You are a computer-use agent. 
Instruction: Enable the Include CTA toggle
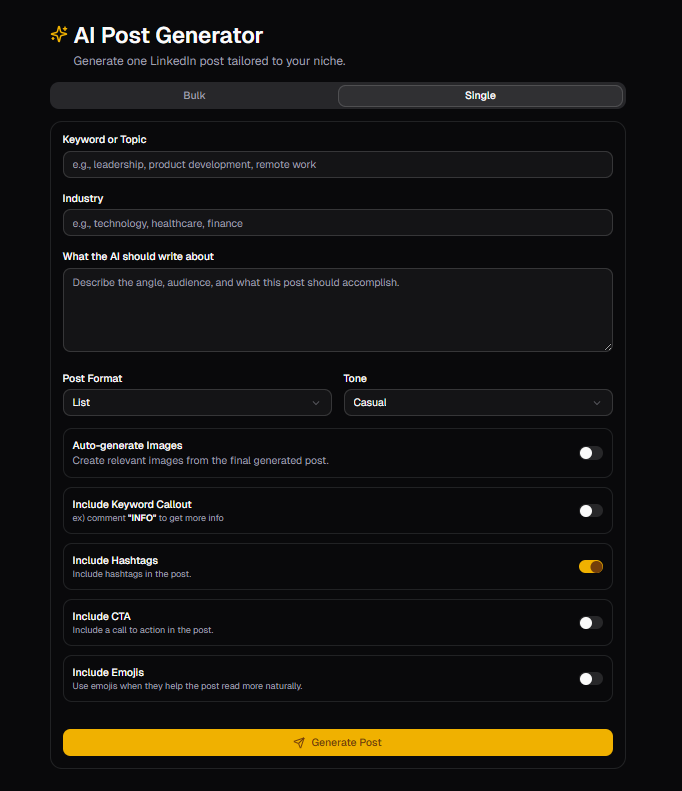(x=590, y=623)
